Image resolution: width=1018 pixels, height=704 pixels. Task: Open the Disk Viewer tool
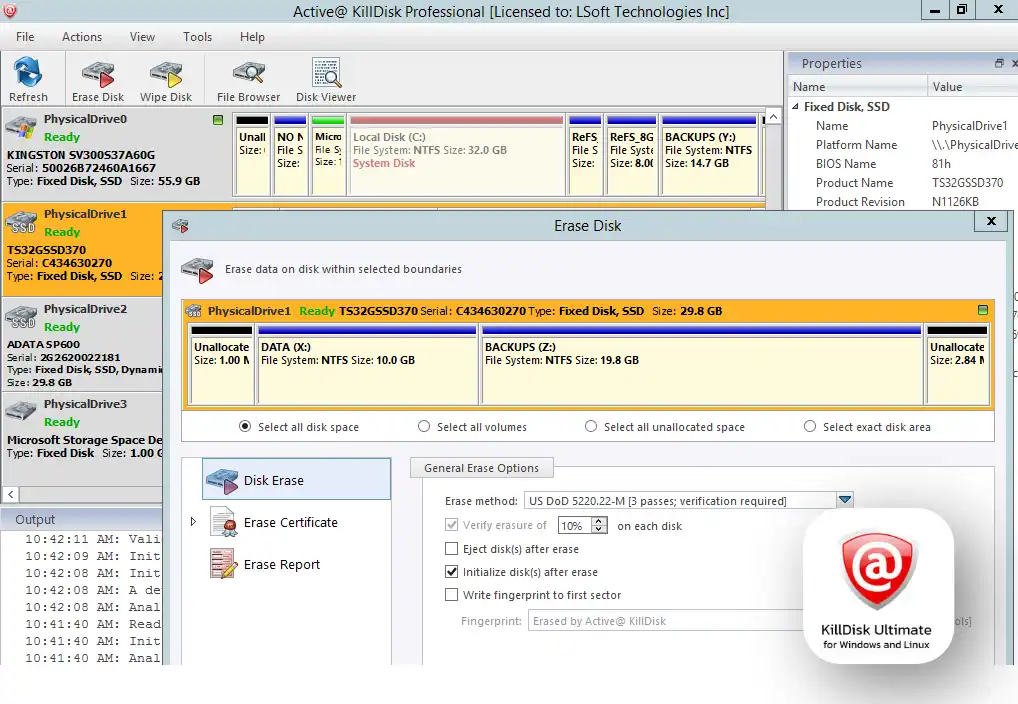click(326, 80)
